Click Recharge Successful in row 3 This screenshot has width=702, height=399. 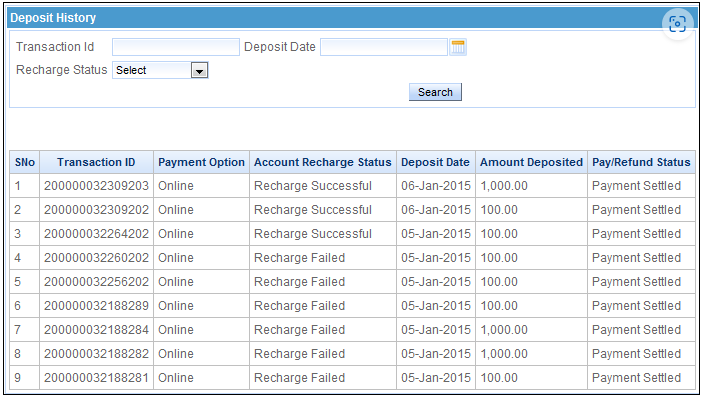313,234
